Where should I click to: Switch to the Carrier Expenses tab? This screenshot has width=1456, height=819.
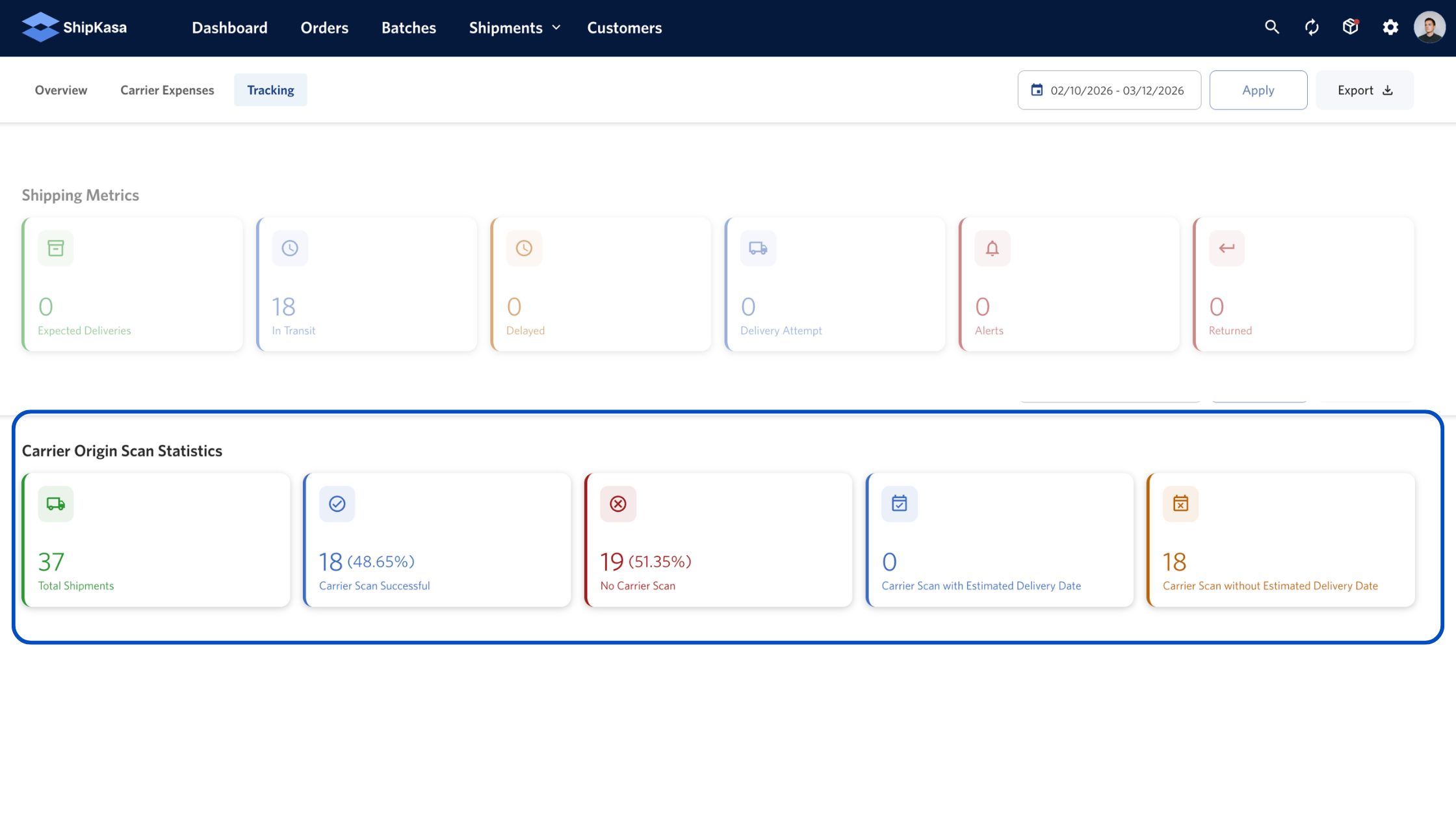tap(167, 90)
